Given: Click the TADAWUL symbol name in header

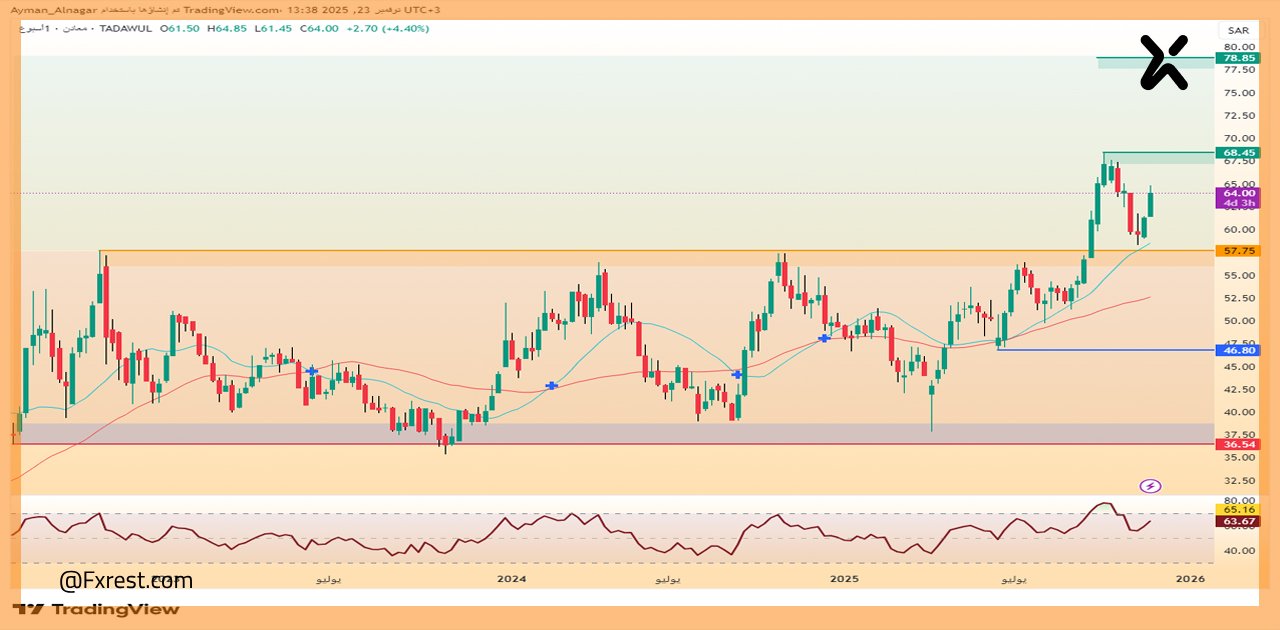Looking at the screenshot, I should click(127, 29).
